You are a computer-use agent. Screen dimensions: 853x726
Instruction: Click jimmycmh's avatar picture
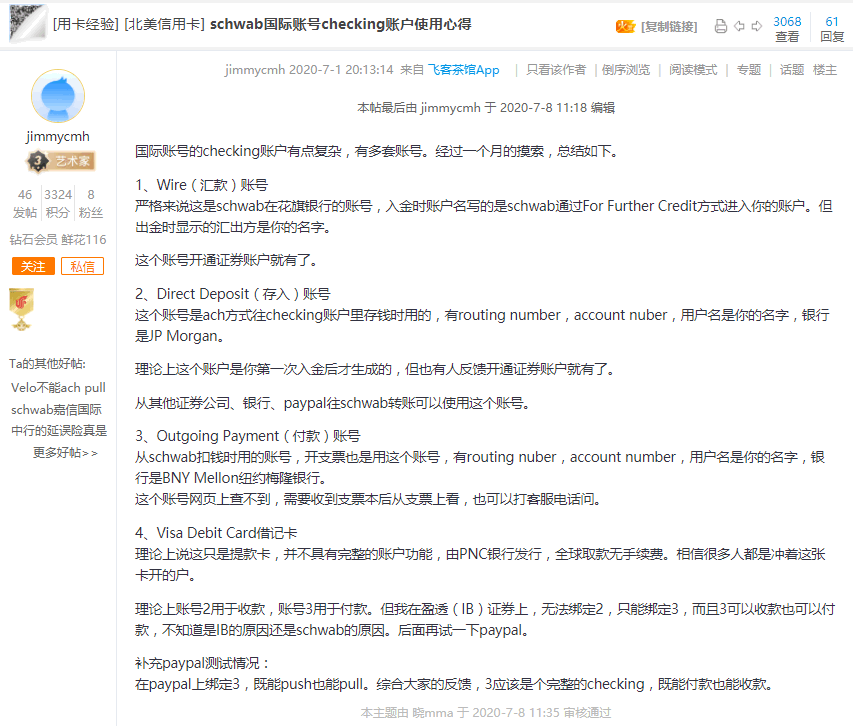coord(58,96)
